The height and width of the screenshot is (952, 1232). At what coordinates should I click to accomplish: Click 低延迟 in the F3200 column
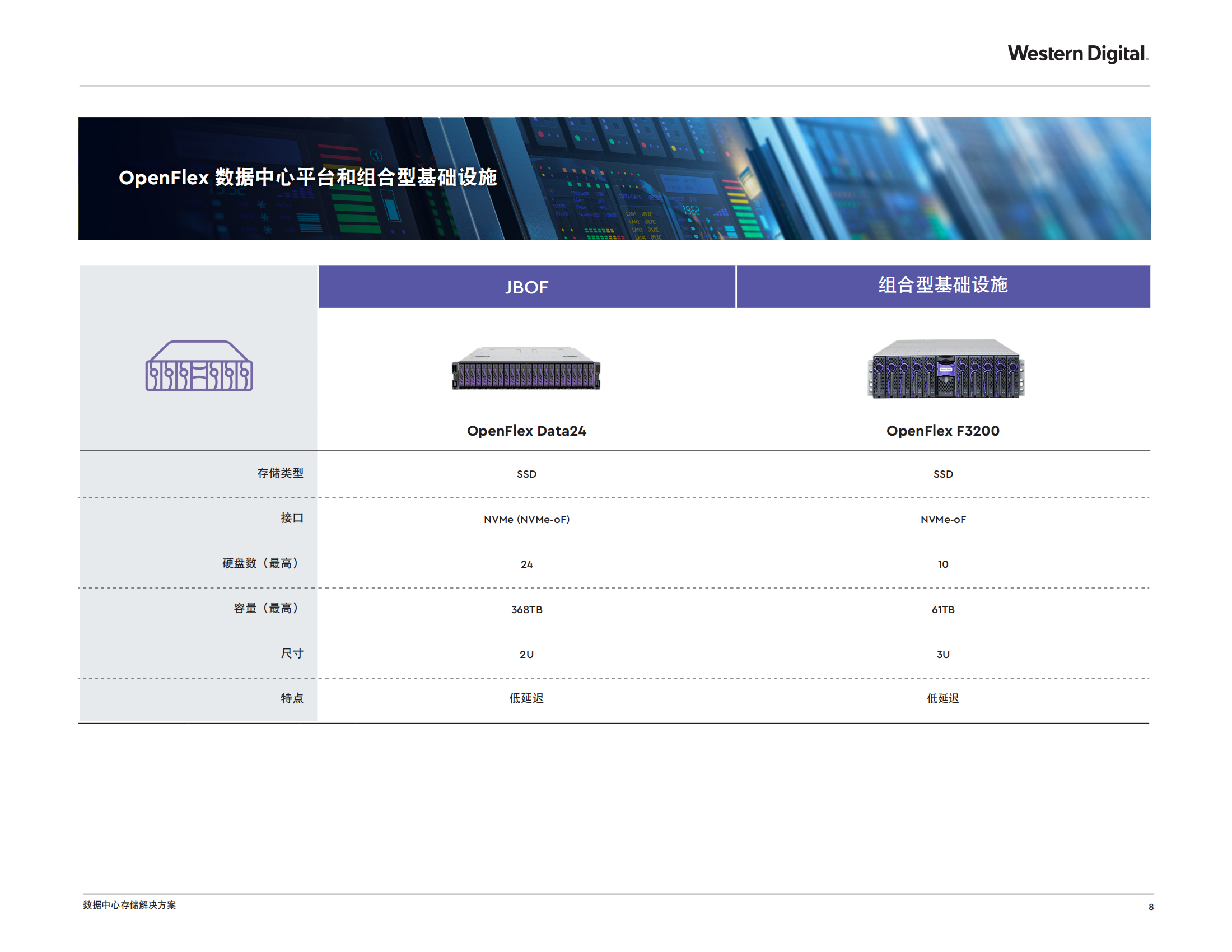click(x=943, y=699)
